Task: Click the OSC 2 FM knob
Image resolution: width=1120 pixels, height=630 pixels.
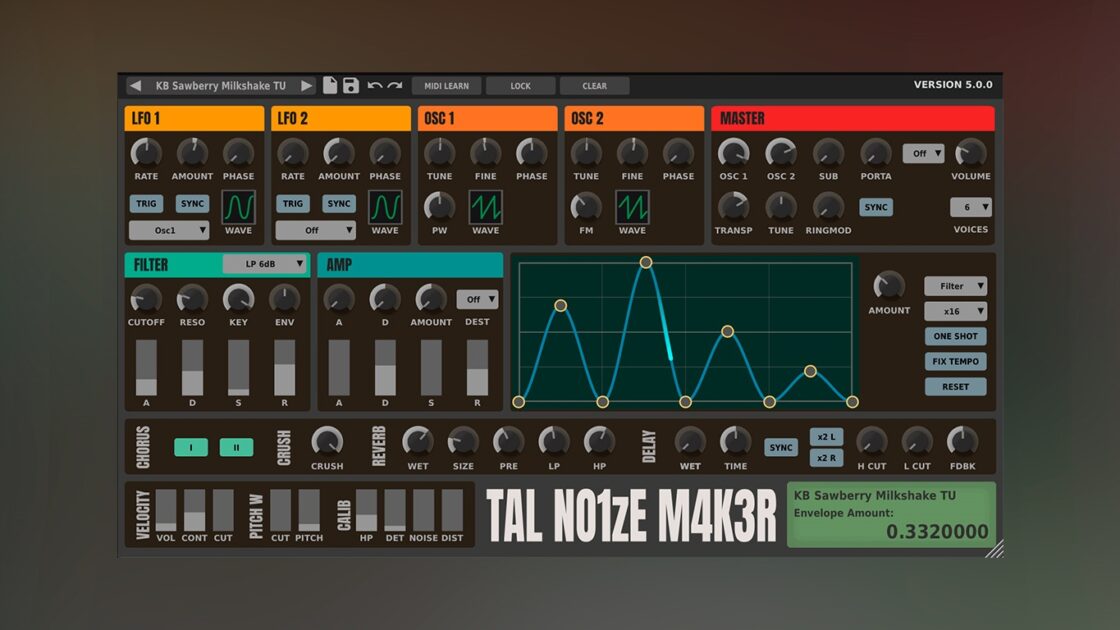Action: (586, 207)
